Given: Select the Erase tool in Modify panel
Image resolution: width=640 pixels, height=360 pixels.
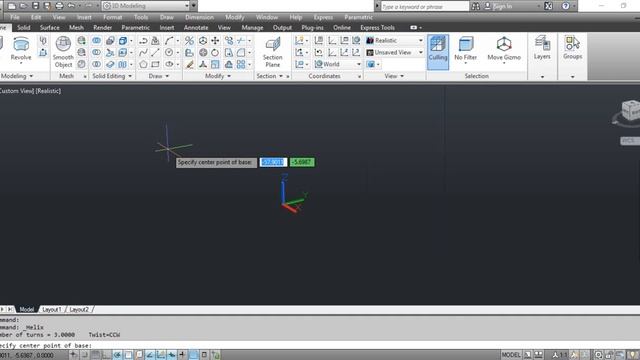Looking at the screenshot, I should pos(189,64).
